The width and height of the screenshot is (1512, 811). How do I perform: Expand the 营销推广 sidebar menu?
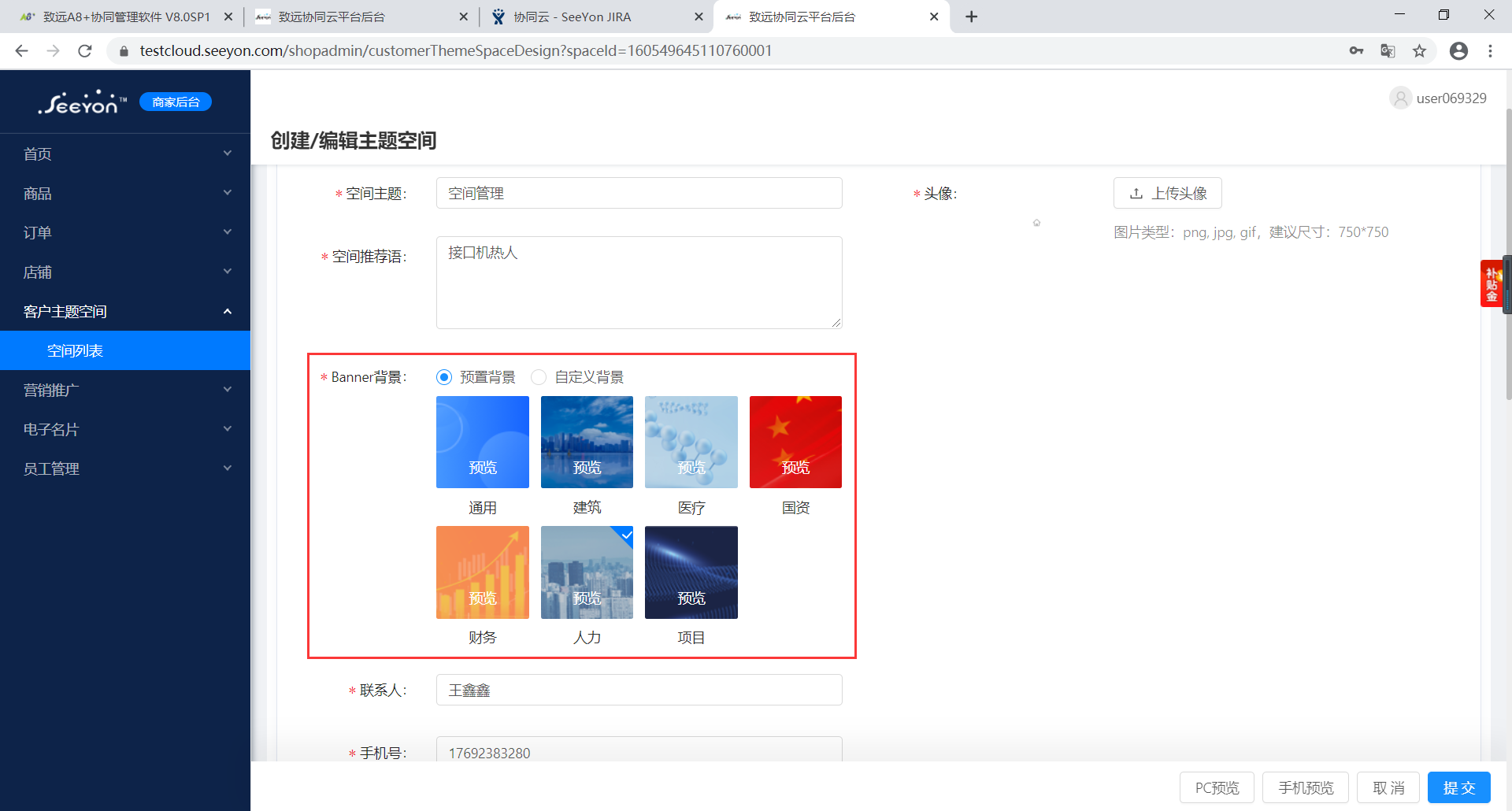point(125,390)
